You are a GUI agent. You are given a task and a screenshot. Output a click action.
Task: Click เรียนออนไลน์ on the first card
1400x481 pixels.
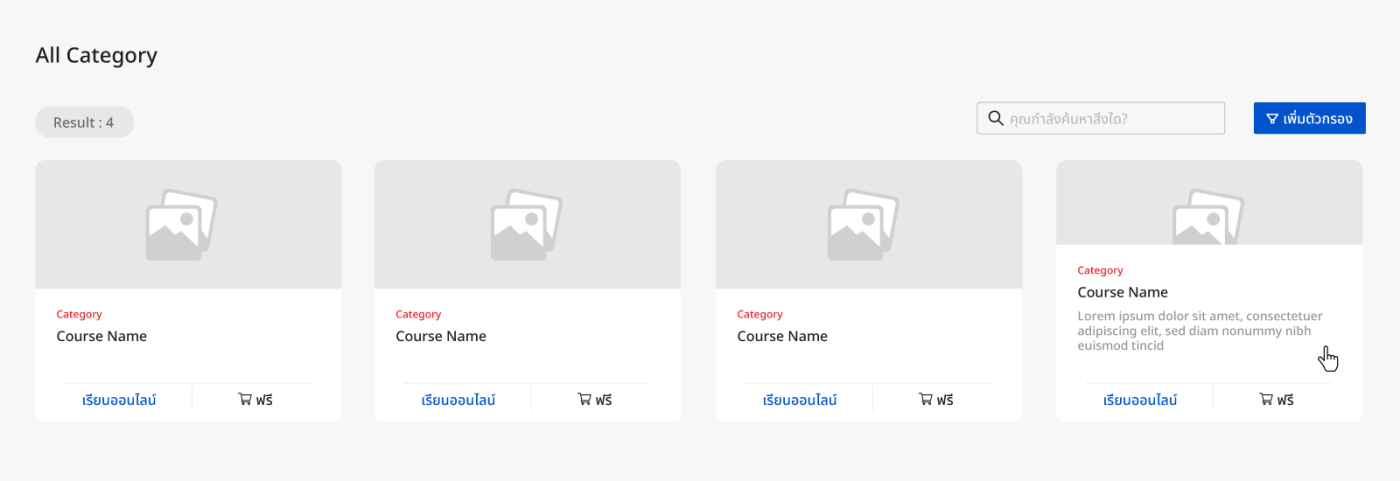120,400
